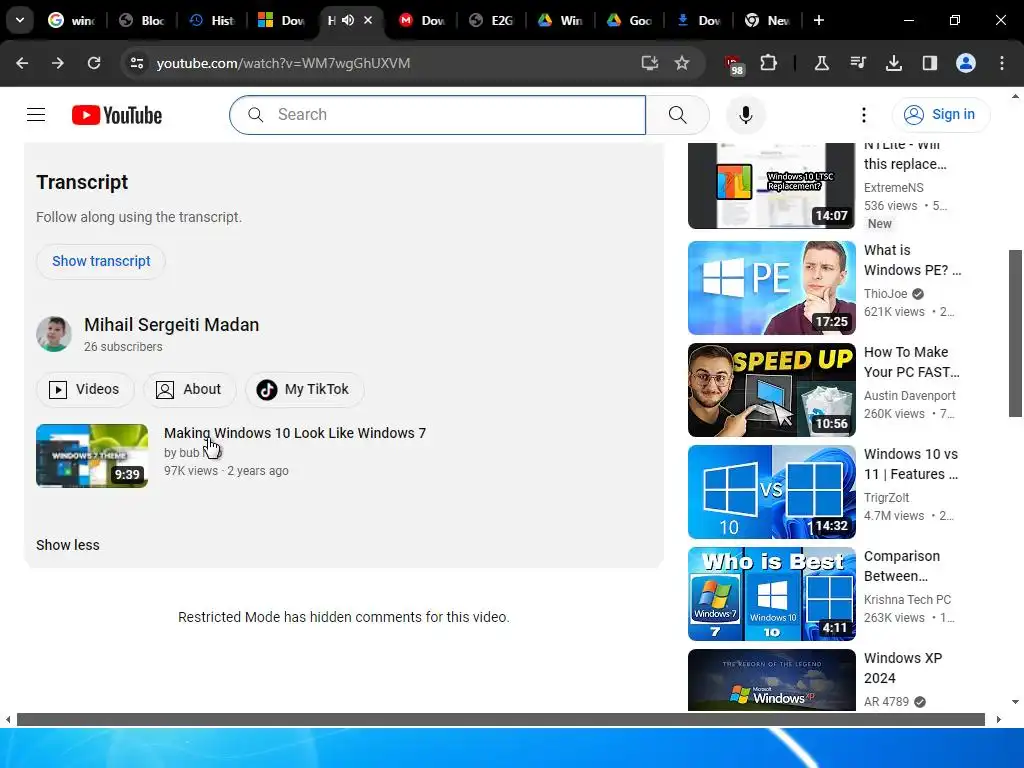The width and height of the screenshot is (1024, 768).
Task: Open 'Windows 10 vs 11 | Features' title
Action: tap(911, 464)
